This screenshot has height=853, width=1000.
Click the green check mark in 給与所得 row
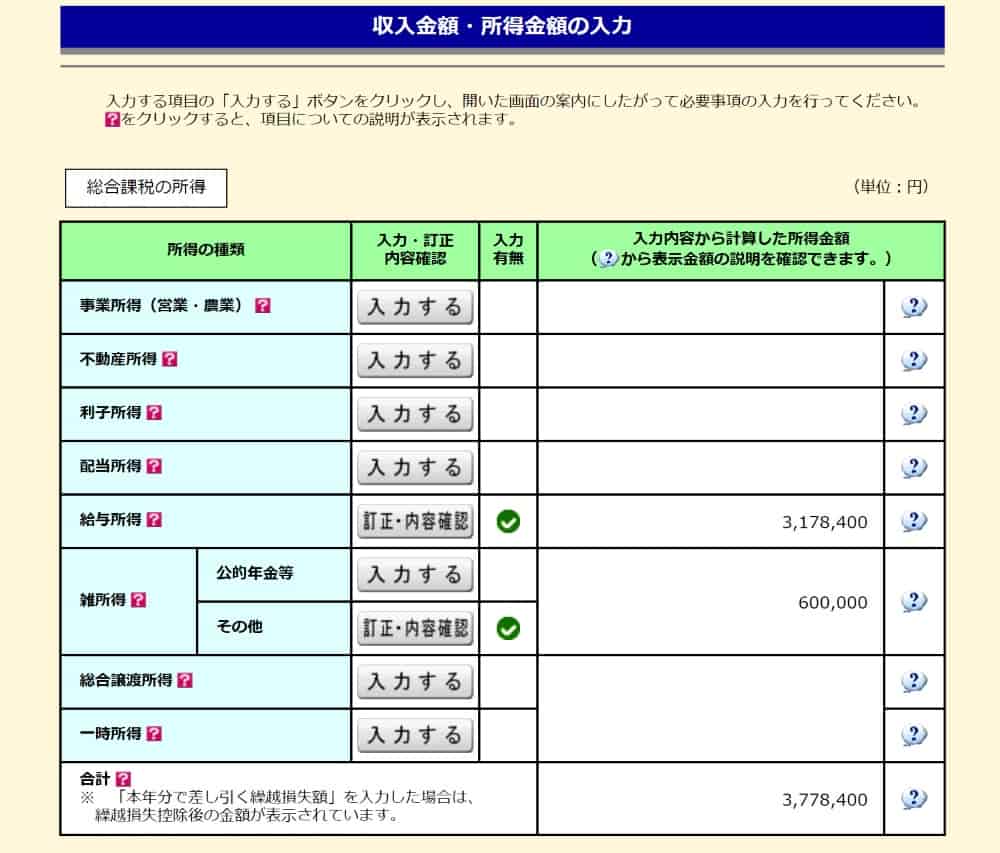tap(508, 521)
